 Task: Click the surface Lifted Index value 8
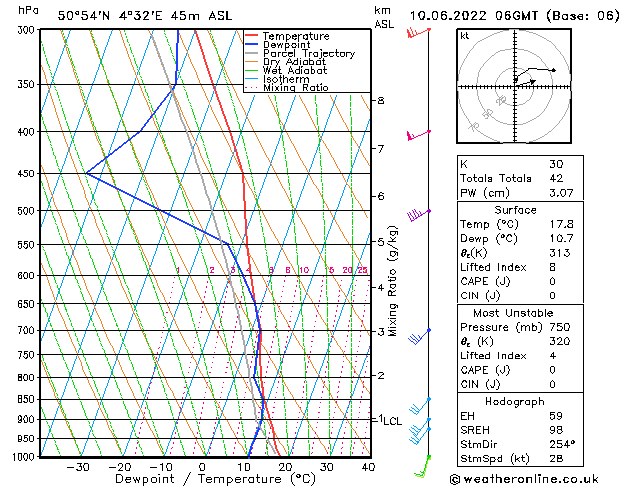coord(553,267)
